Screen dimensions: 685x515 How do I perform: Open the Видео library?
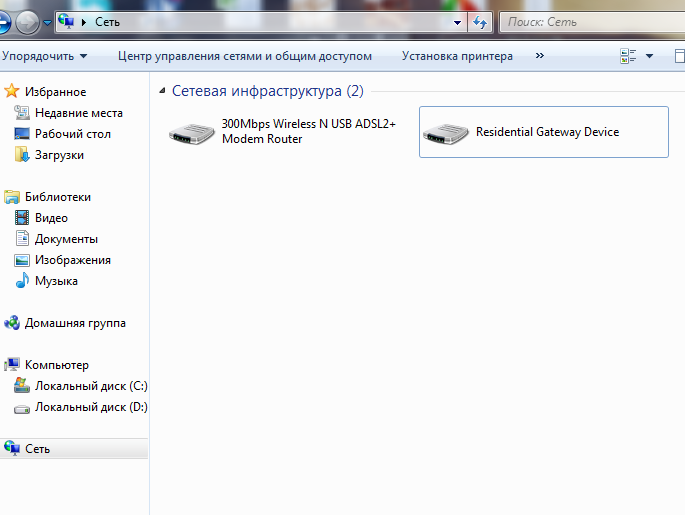(52, 218)
